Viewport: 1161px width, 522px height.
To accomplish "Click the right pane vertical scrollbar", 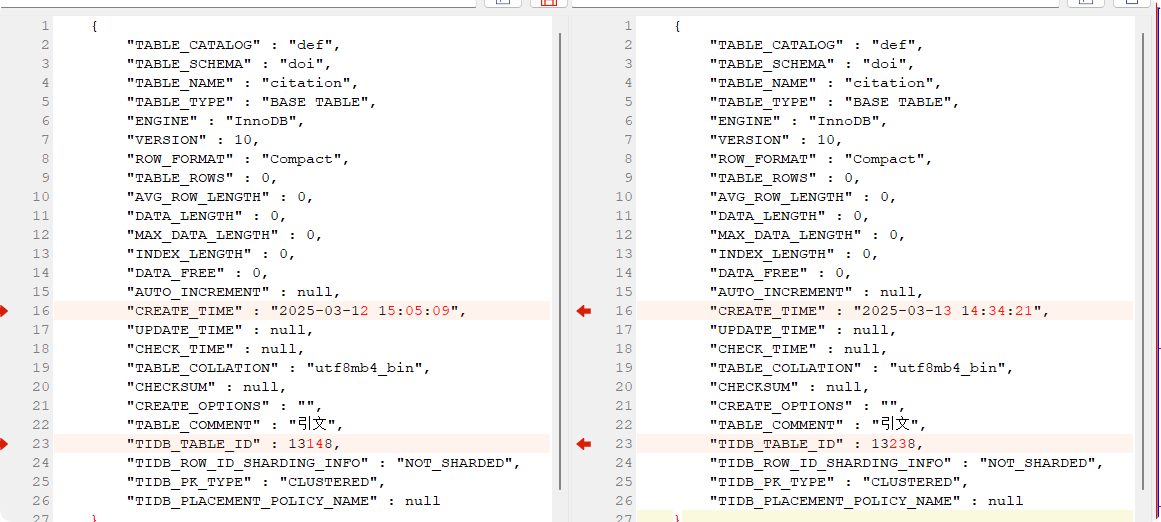I will point(1142,261).
